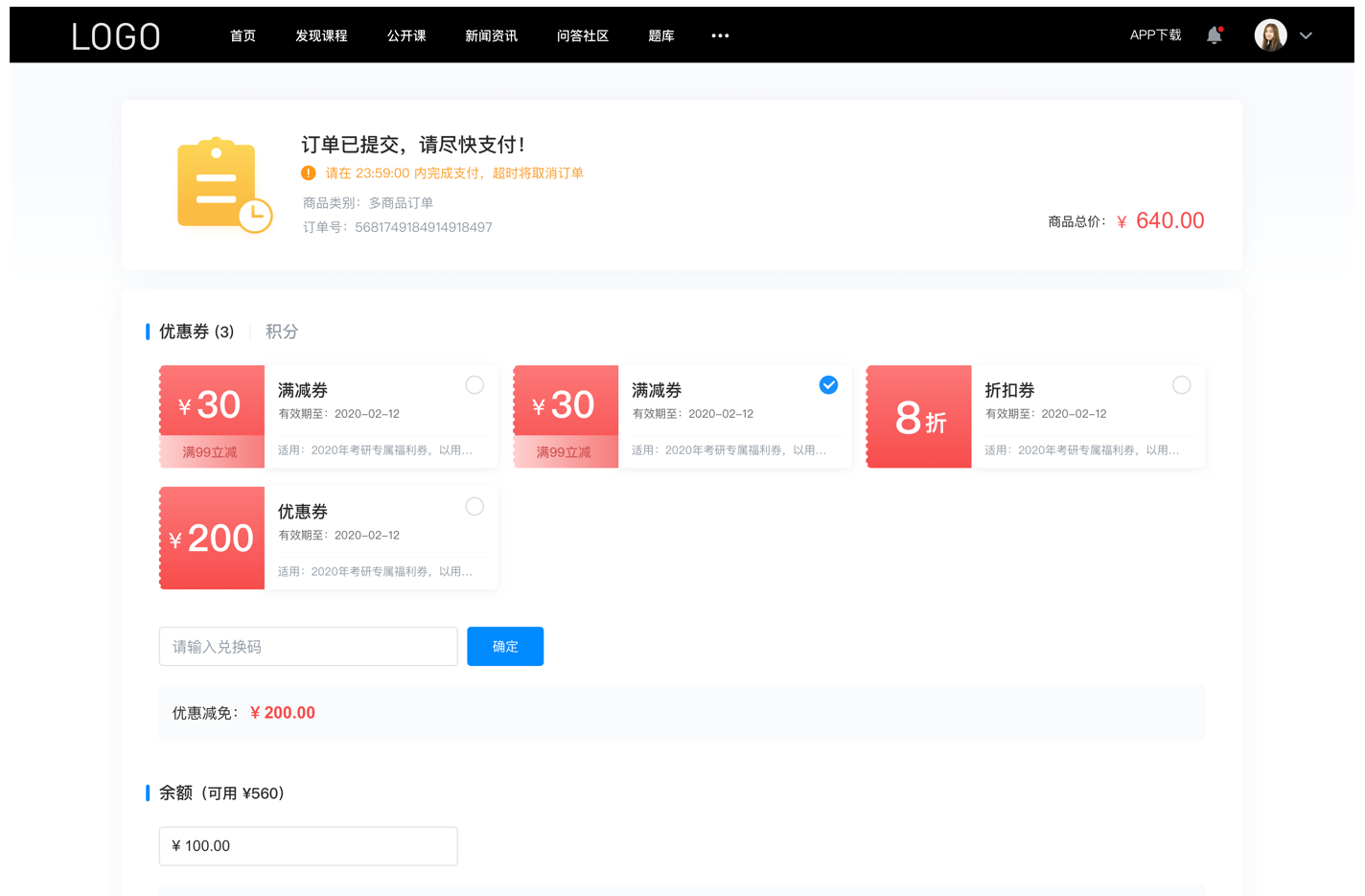Click the 确定 redeem button

[505, 646]
